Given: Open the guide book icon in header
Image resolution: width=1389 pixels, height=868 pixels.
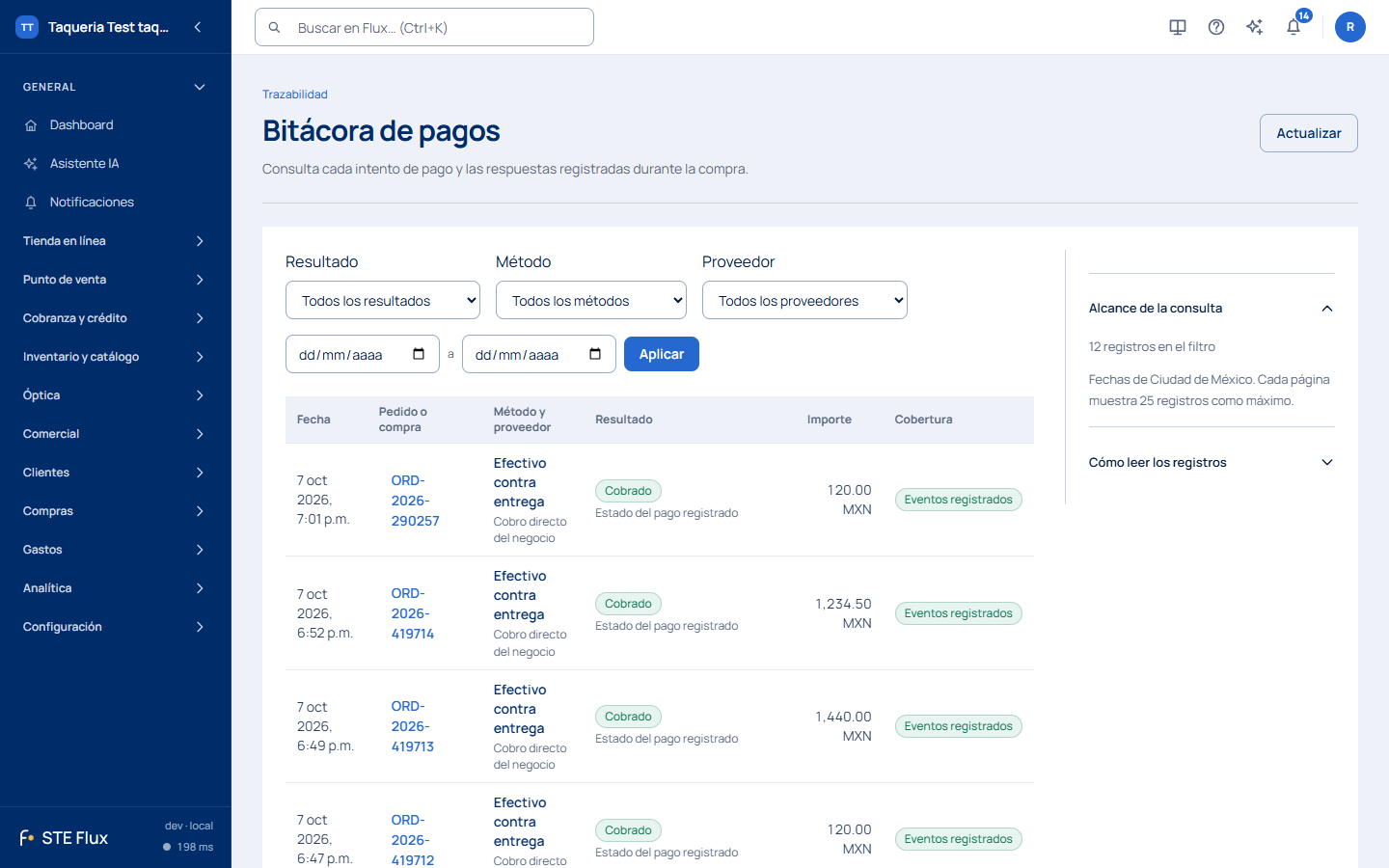Looking at the screenshot, I should [x=1178, y=27].
